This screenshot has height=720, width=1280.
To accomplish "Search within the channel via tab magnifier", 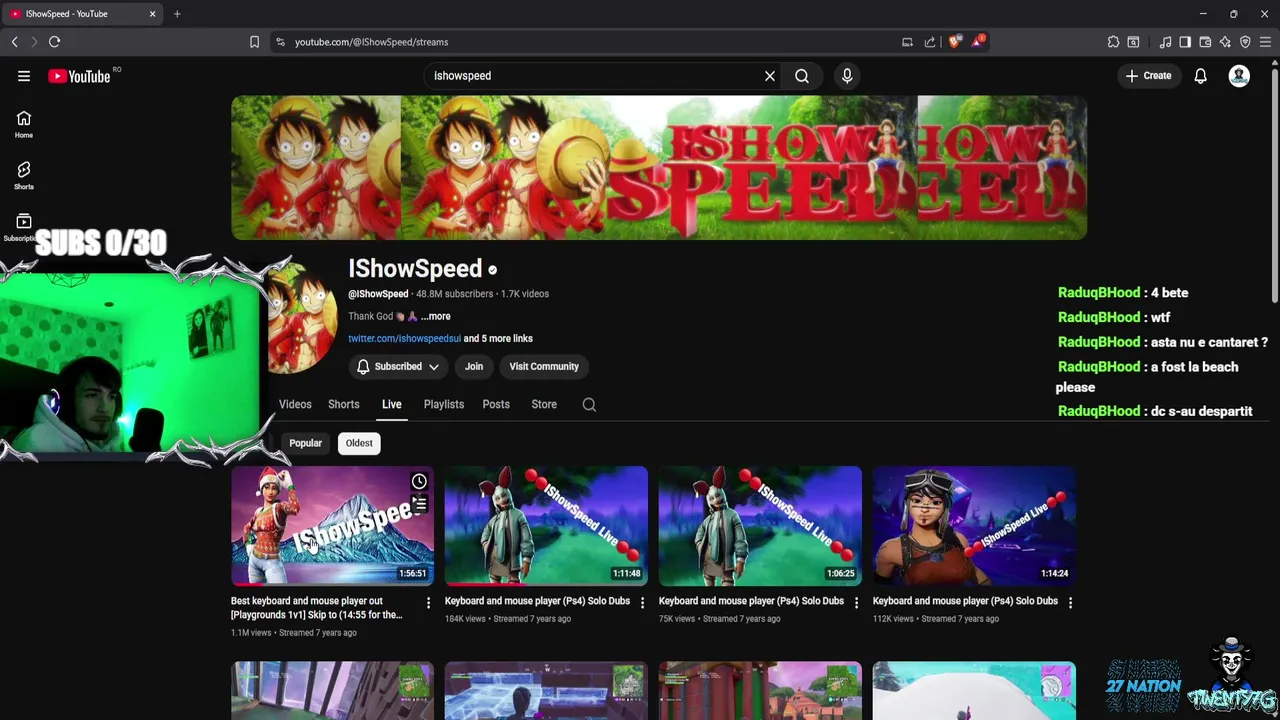I will 589,405.
